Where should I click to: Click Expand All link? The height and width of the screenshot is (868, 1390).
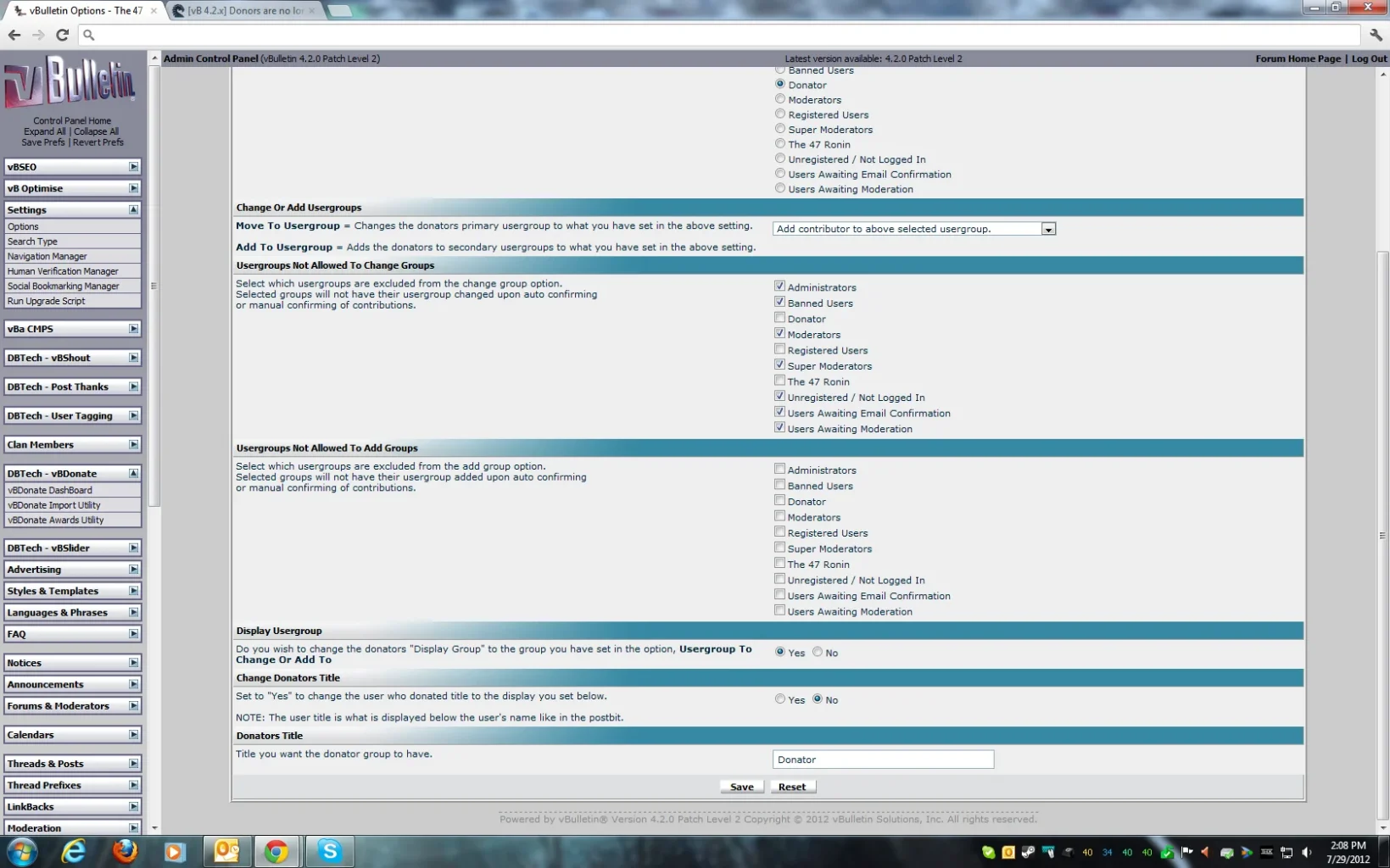[x=44, y=131]
